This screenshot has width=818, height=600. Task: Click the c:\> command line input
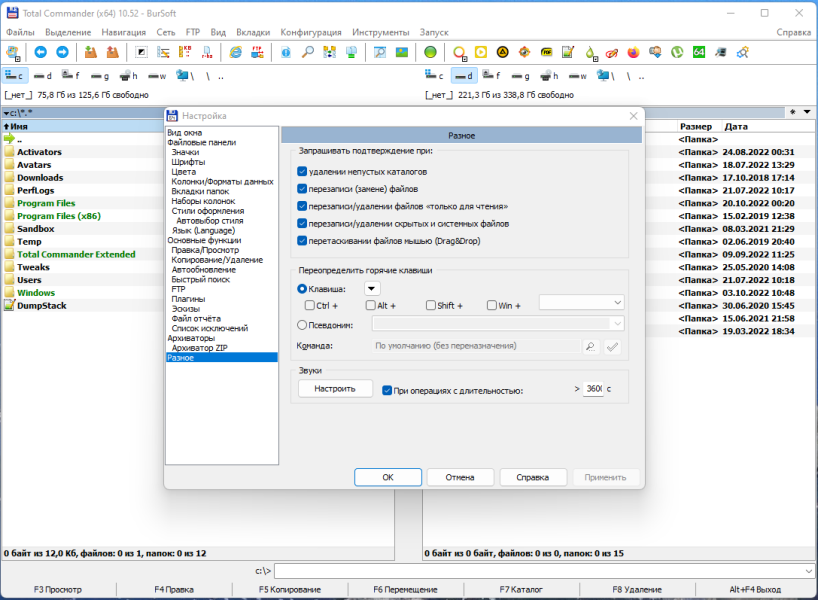[539, 571]
